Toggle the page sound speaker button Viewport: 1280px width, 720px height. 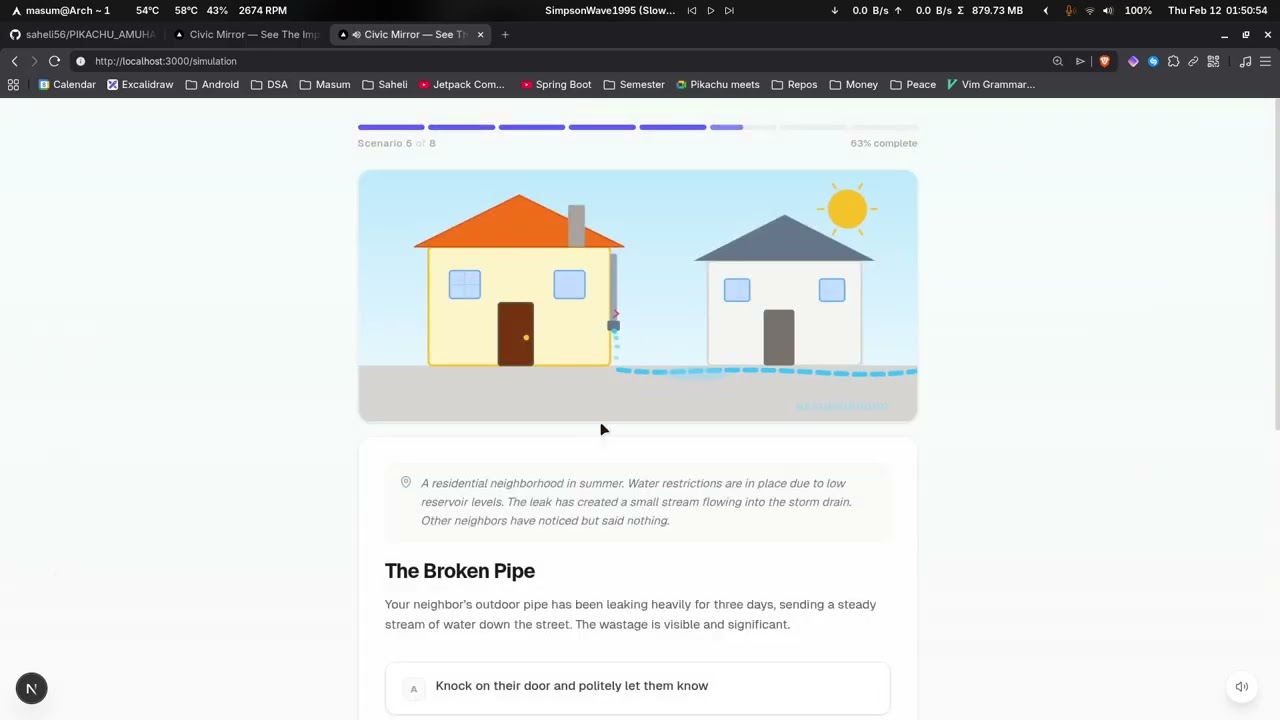click(1242, 687)
